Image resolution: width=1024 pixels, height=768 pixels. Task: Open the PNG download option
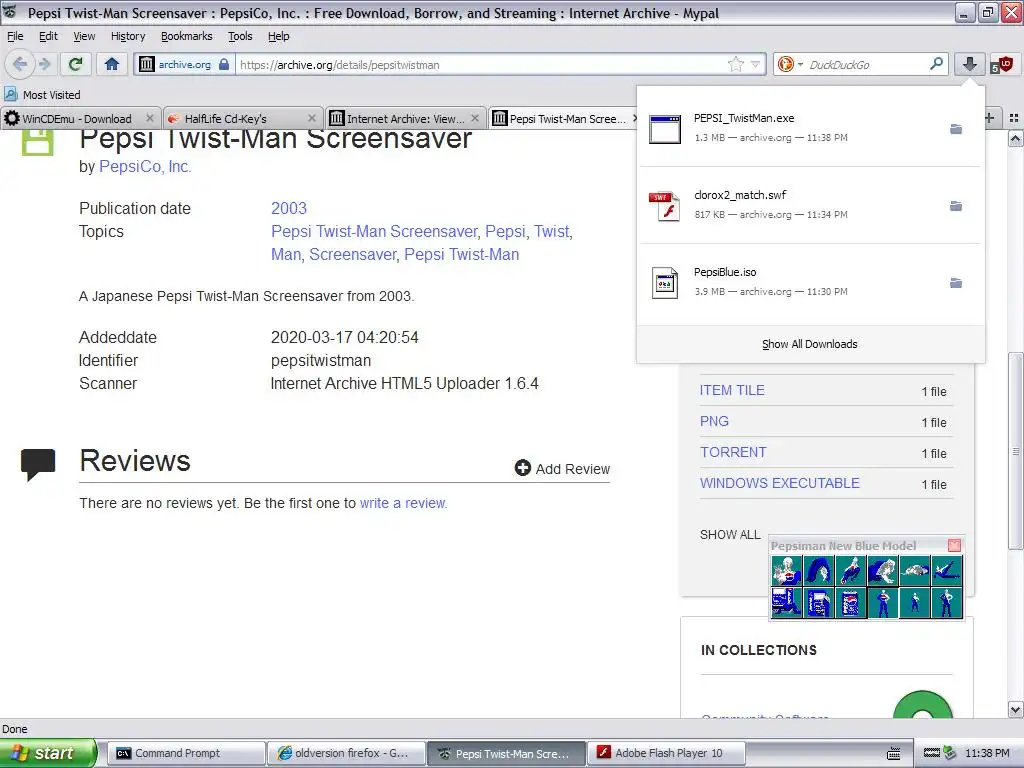click(714, 421)
